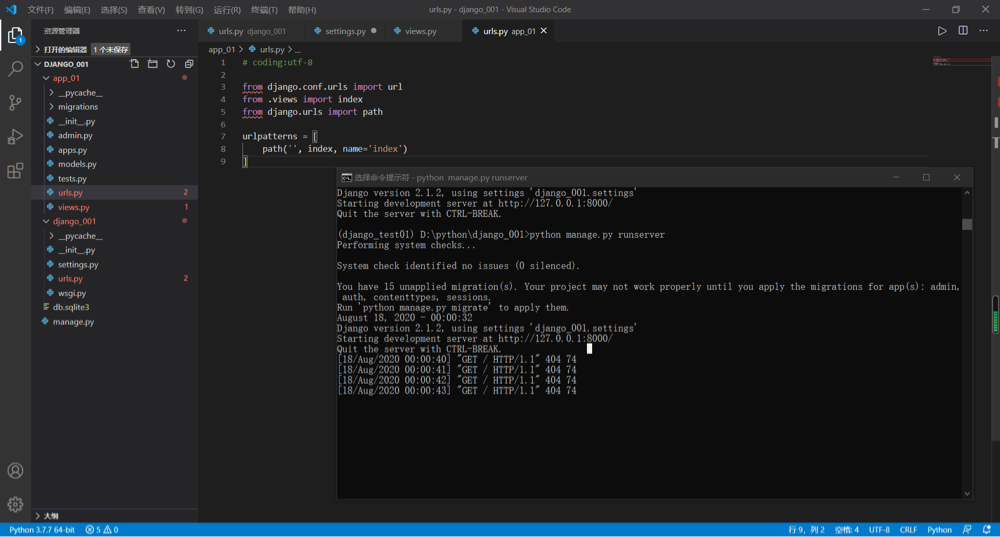Image resolution: width=1000 pixels, height=537 pixels.
Task: Click the command prompt's vertical scrollbar thumb
Action: [967, 224]
